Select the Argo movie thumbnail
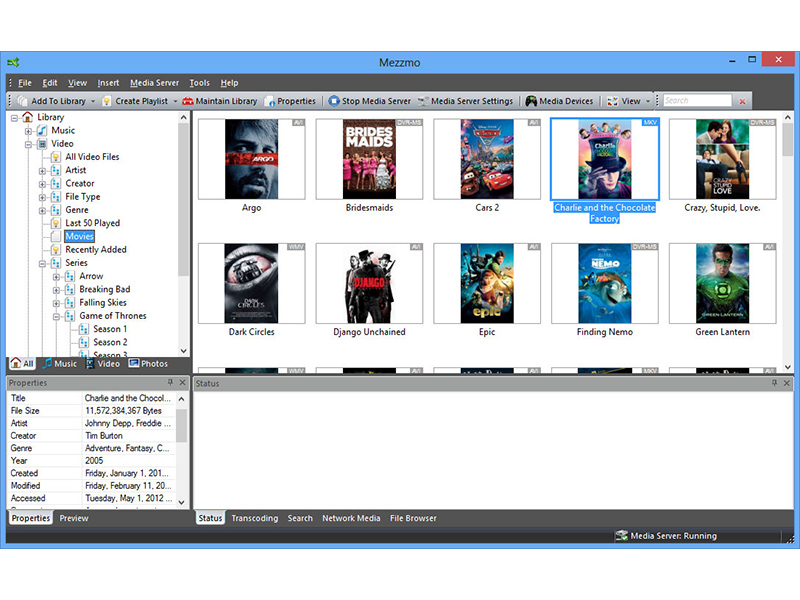This screenshot has height=600, width=800. tap(252, 159)
